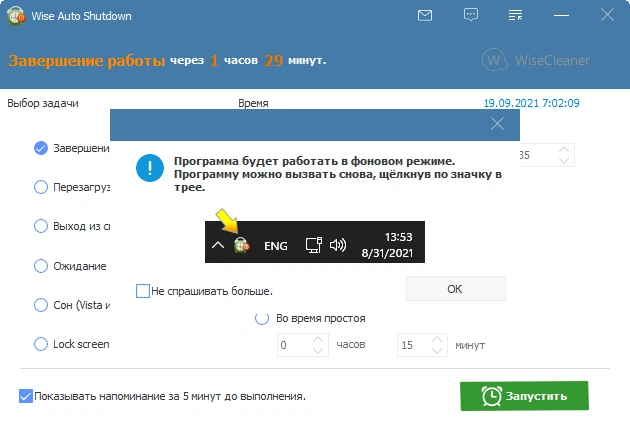This screenshot has width=630, height=423.
Task: Click the blue exclamation info icon
Action: pyautogui.click(x=150, y=168)
